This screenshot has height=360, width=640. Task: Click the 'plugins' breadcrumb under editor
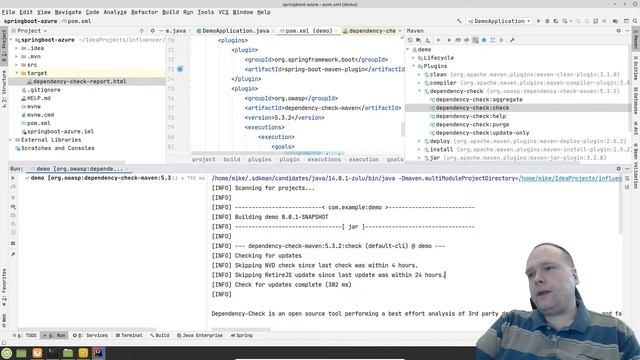point(259,160)
